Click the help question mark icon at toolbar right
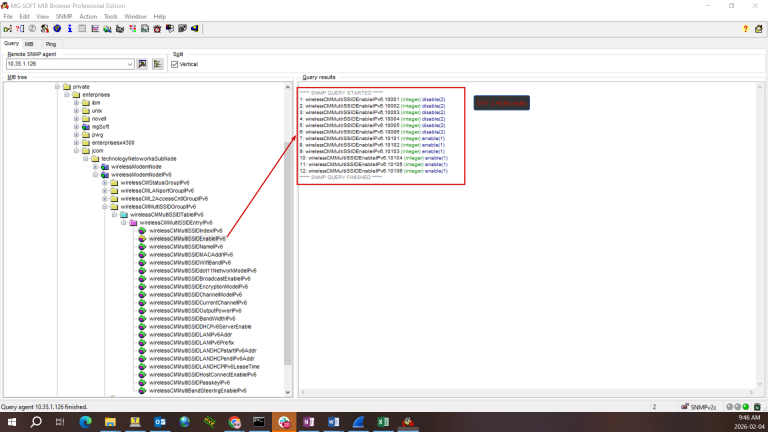768x432 pixels. pos(745,29)
